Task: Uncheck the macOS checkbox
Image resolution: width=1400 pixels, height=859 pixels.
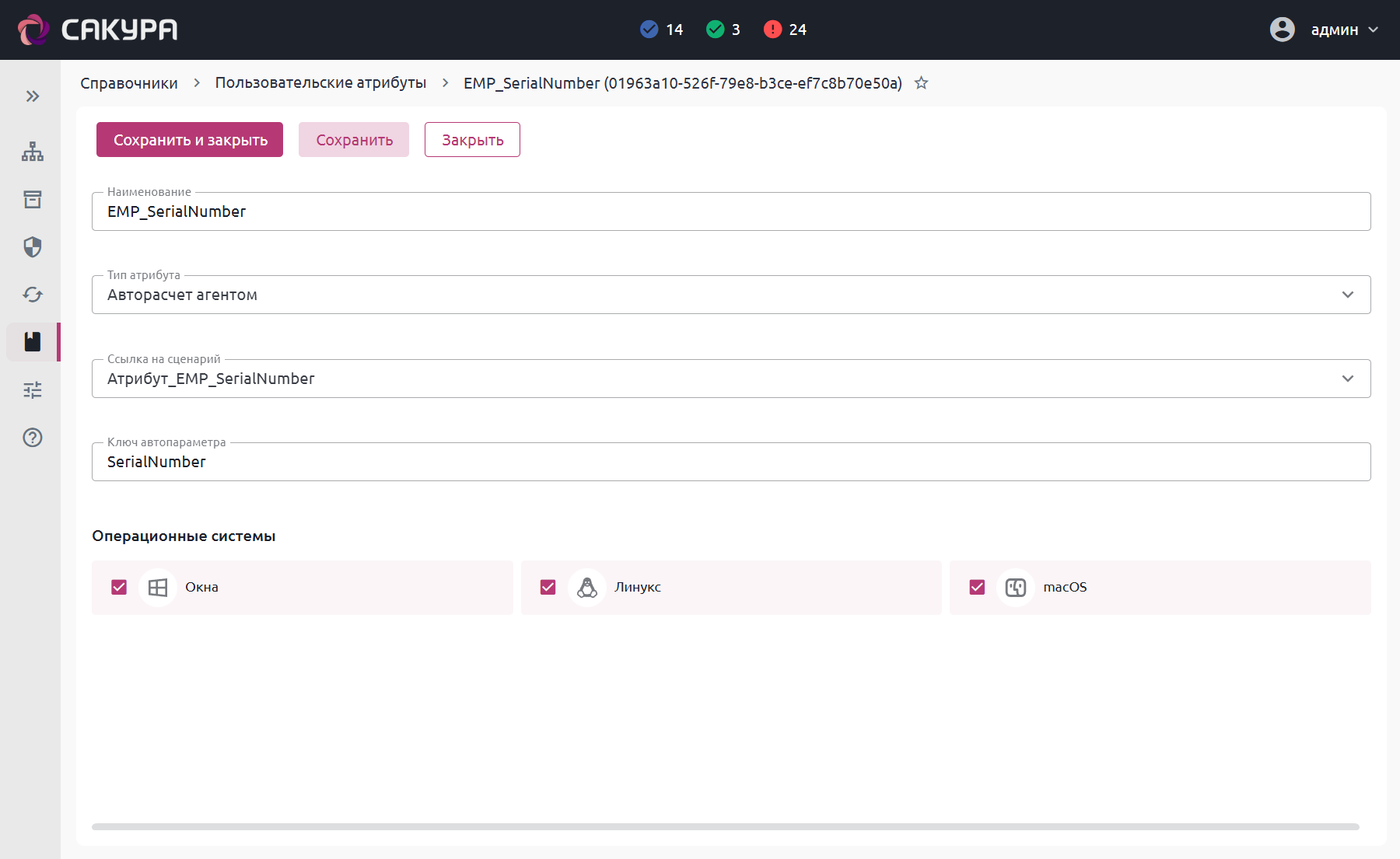Action: [978, 588]
